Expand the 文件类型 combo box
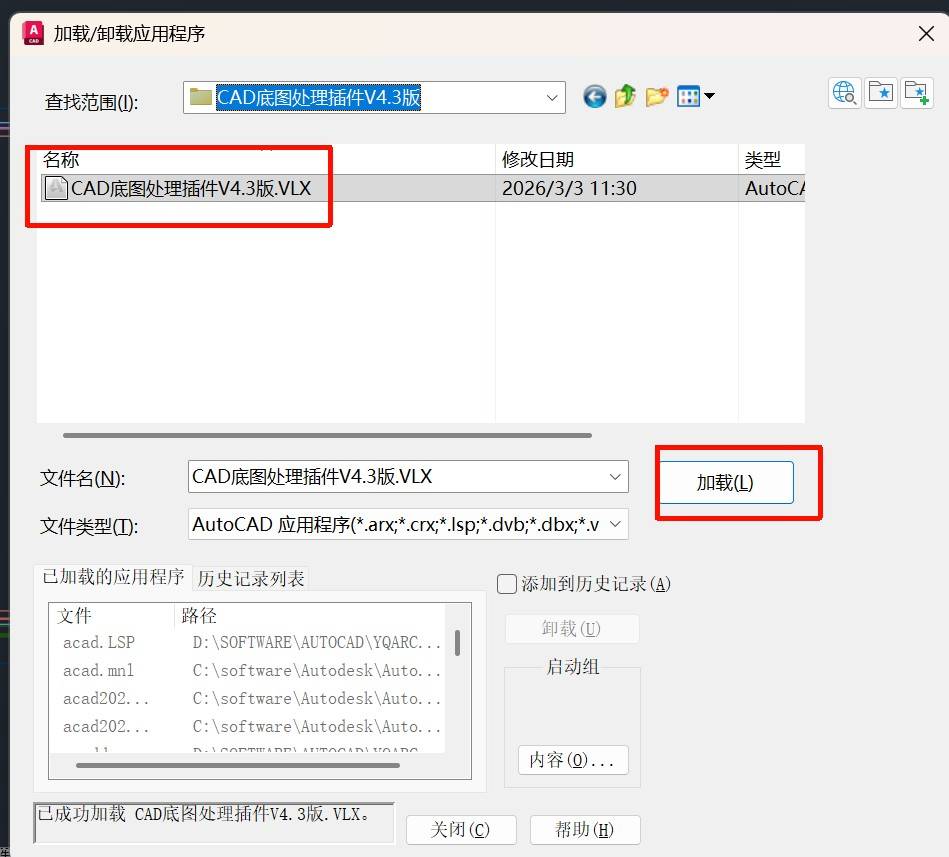This screenshot has height=857, width=949. [x=615, y=524]
